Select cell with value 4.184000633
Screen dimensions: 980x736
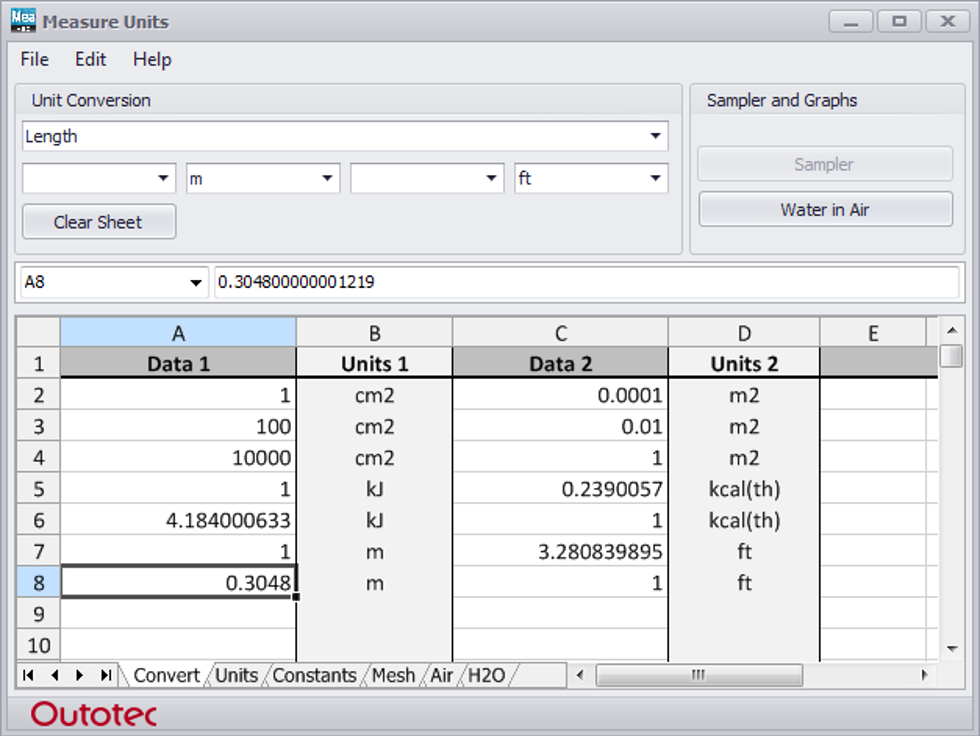click(x=178, y=520)
